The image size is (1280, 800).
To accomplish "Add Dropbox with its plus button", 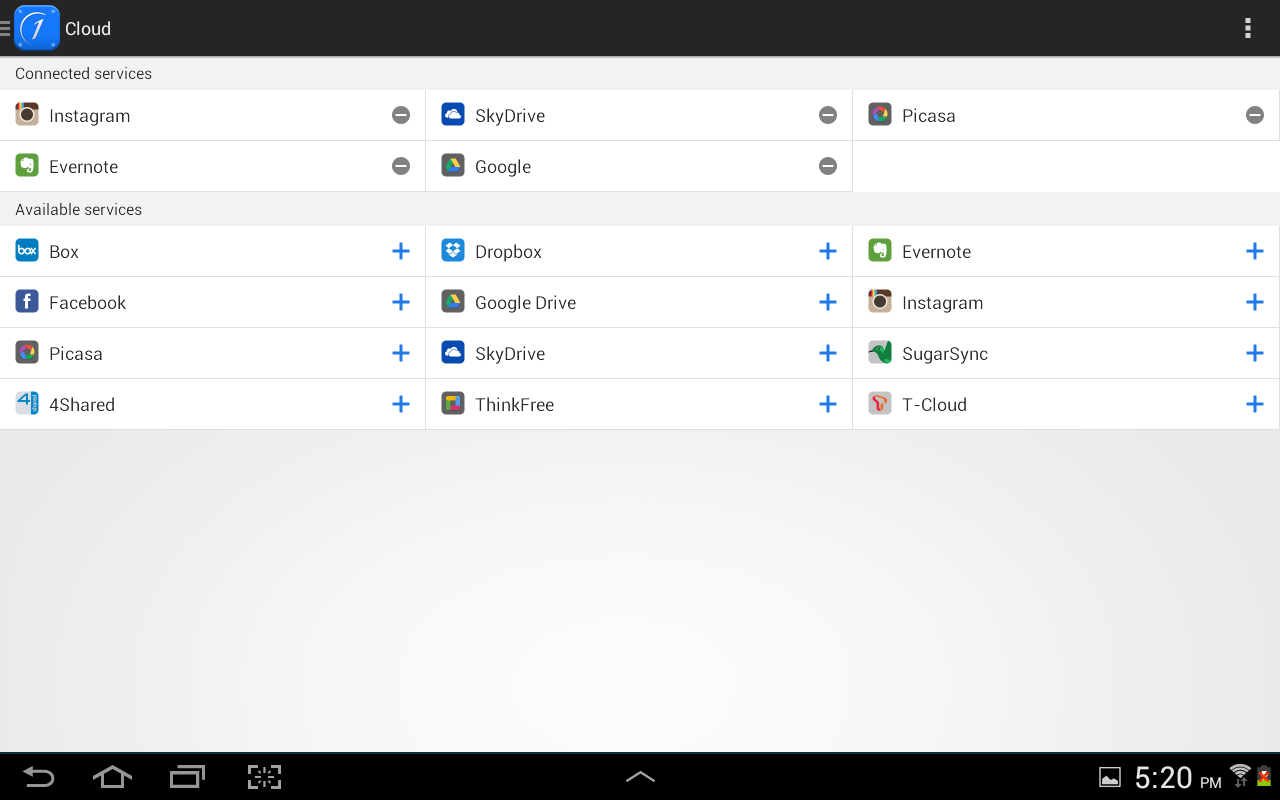I will point(828,251).
